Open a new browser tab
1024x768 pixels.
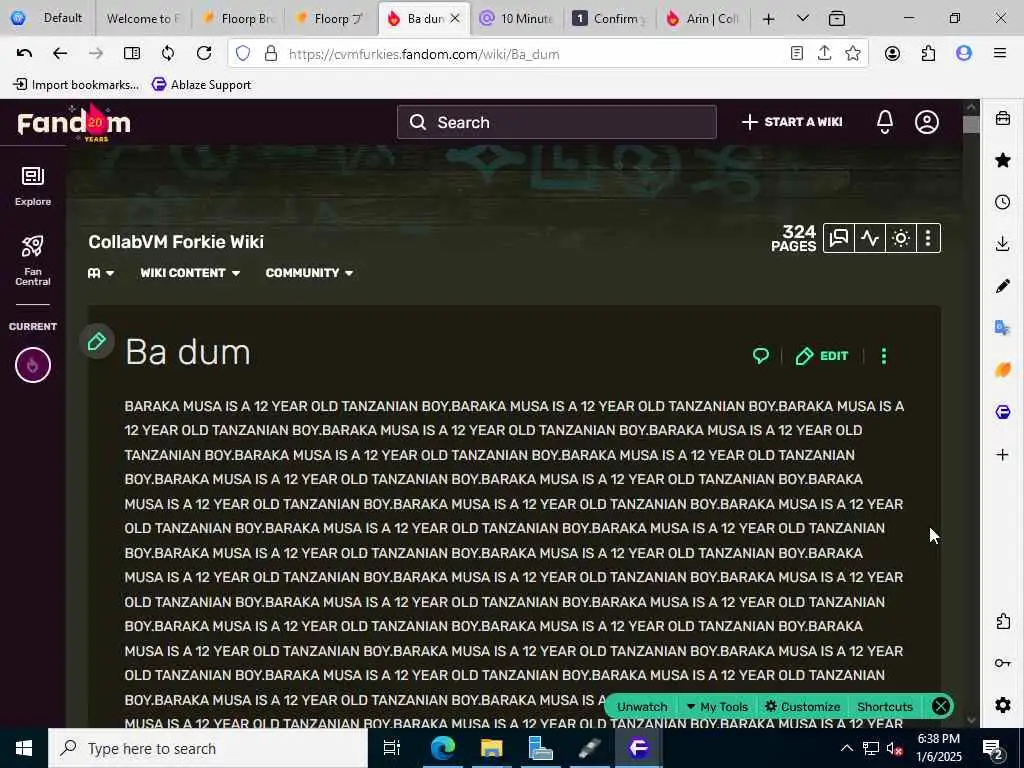[x=769, y=19]
